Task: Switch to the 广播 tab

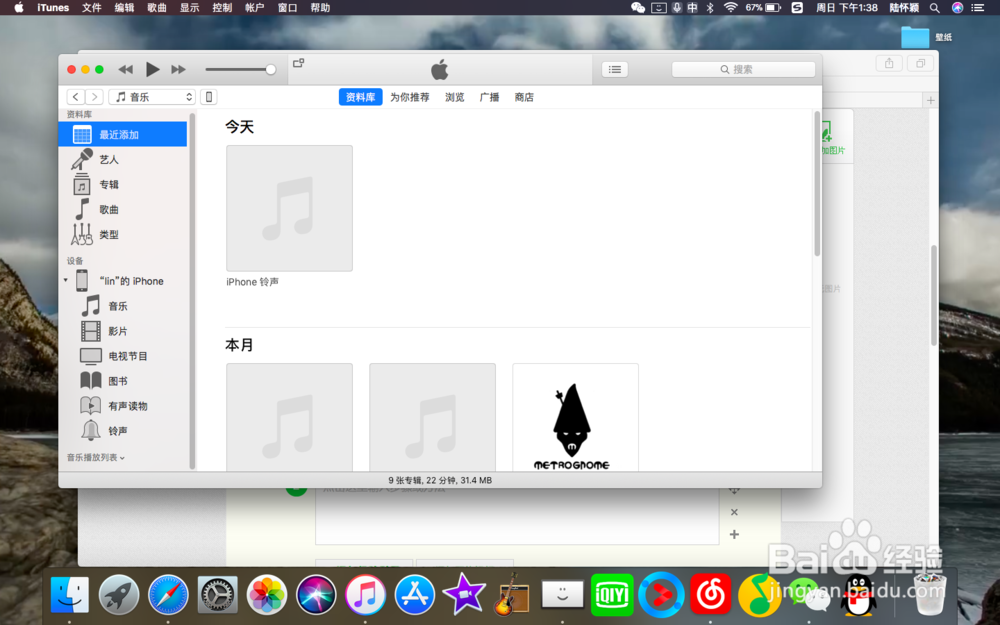Action: click(x=489, y=97)
